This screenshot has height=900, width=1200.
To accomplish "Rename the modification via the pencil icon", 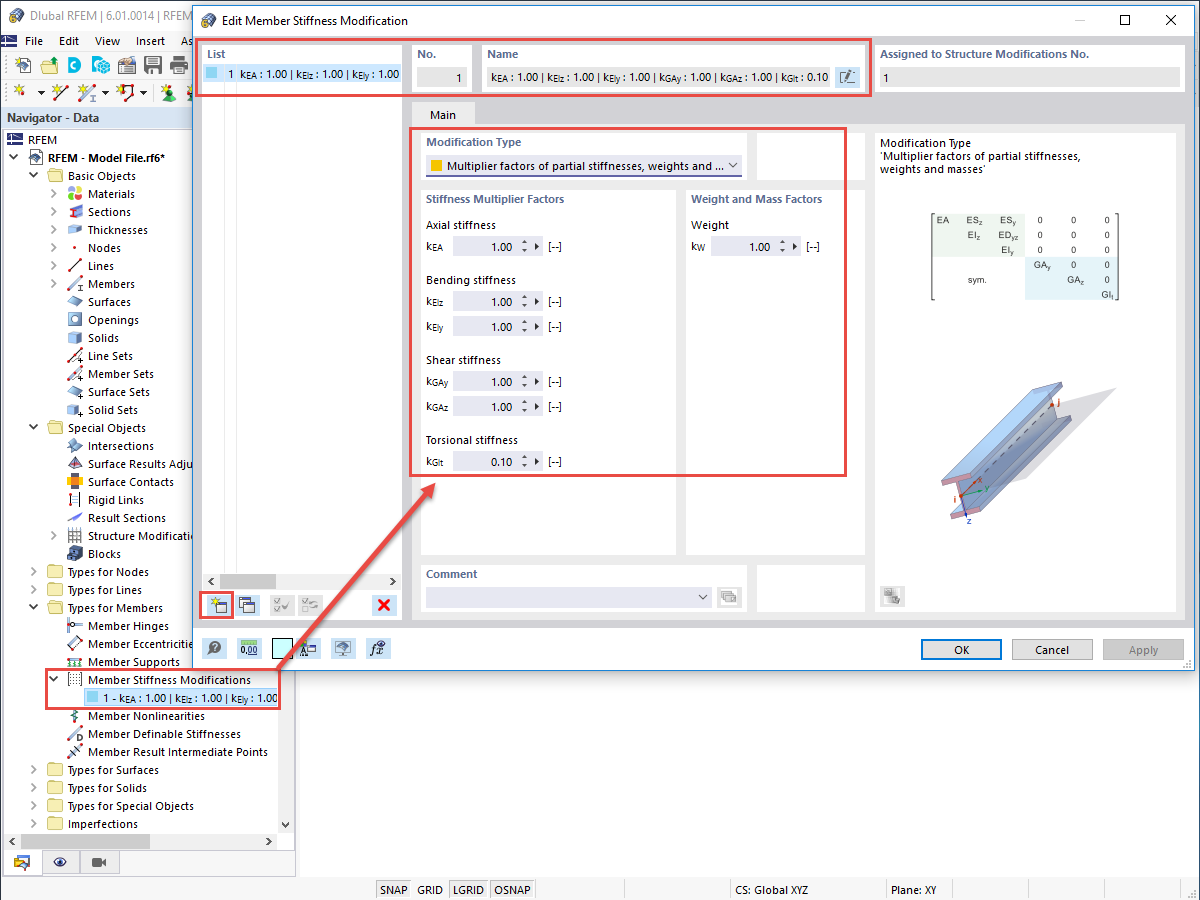I will (847, 76).
